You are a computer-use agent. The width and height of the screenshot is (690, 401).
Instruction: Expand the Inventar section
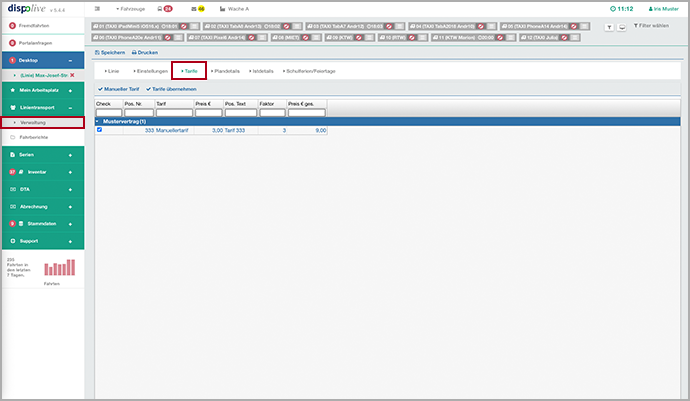pos(70,172)
